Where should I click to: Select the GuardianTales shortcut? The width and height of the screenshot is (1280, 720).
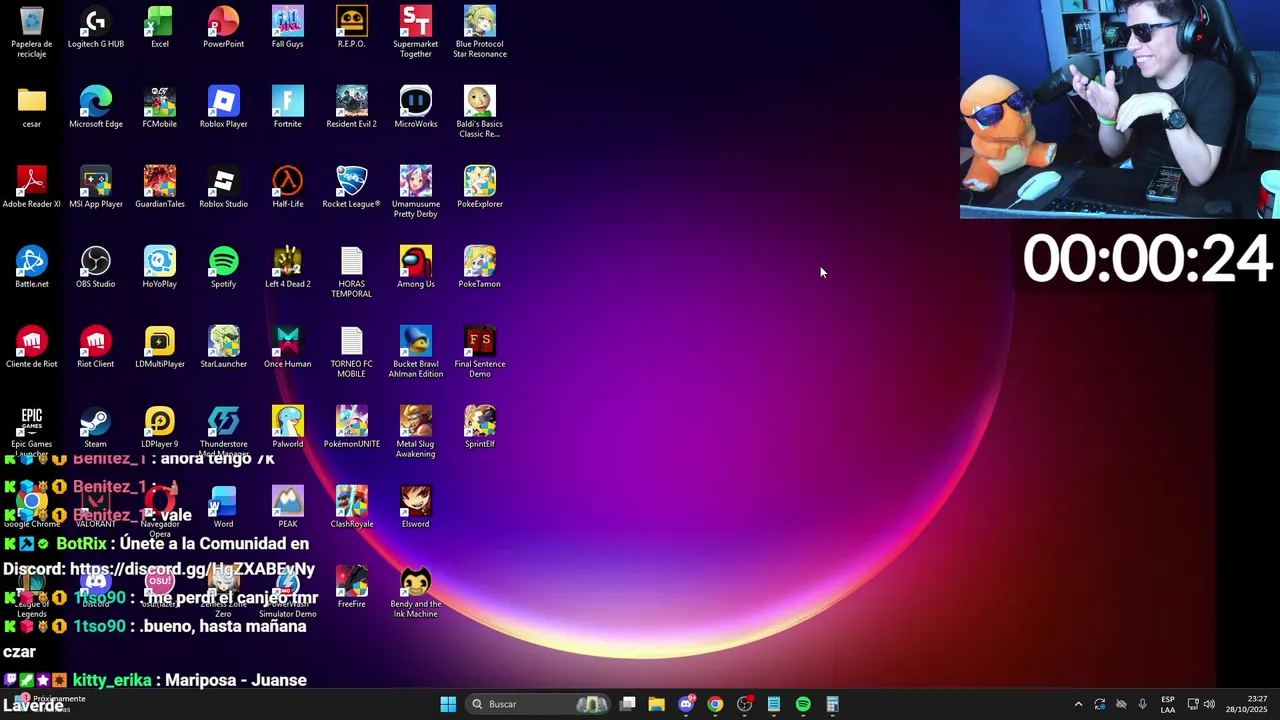[160, 188]
